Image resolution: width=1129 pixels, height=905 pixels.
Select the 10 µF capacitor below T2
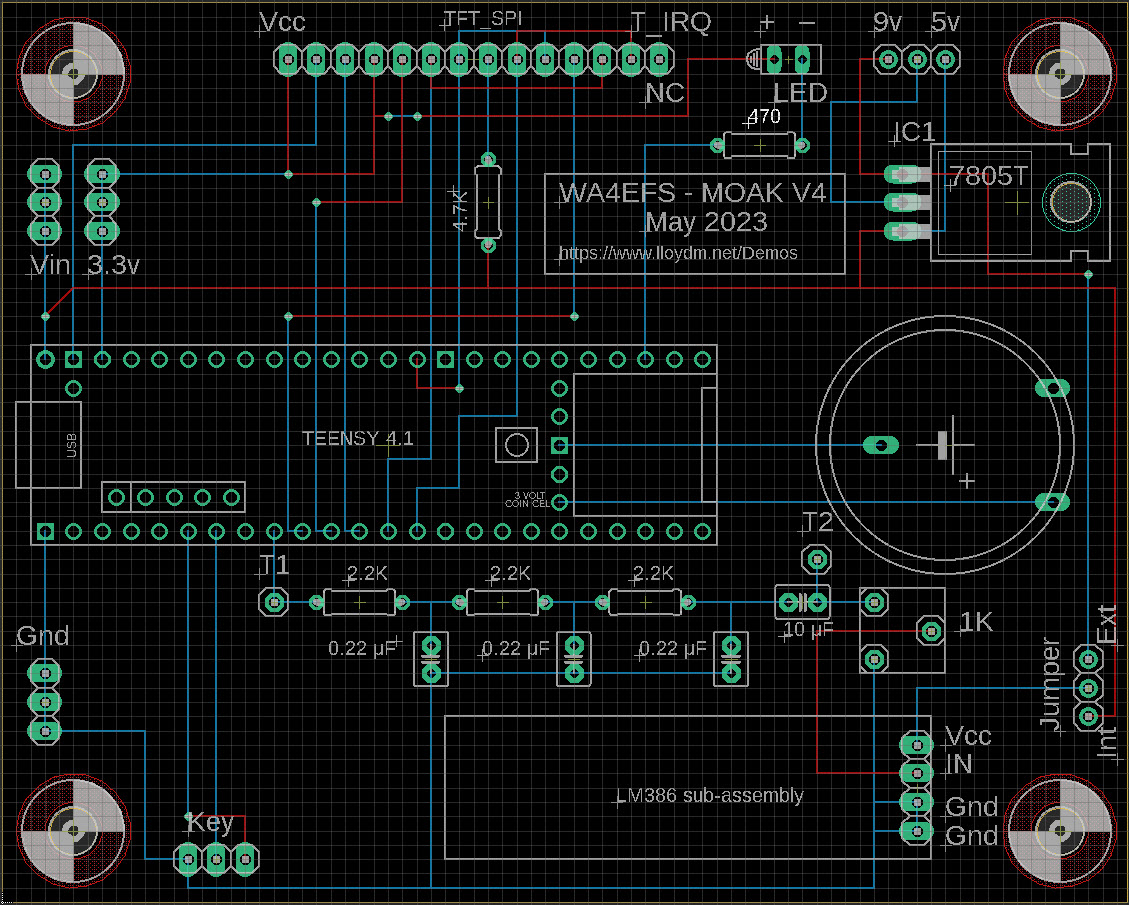802,602
